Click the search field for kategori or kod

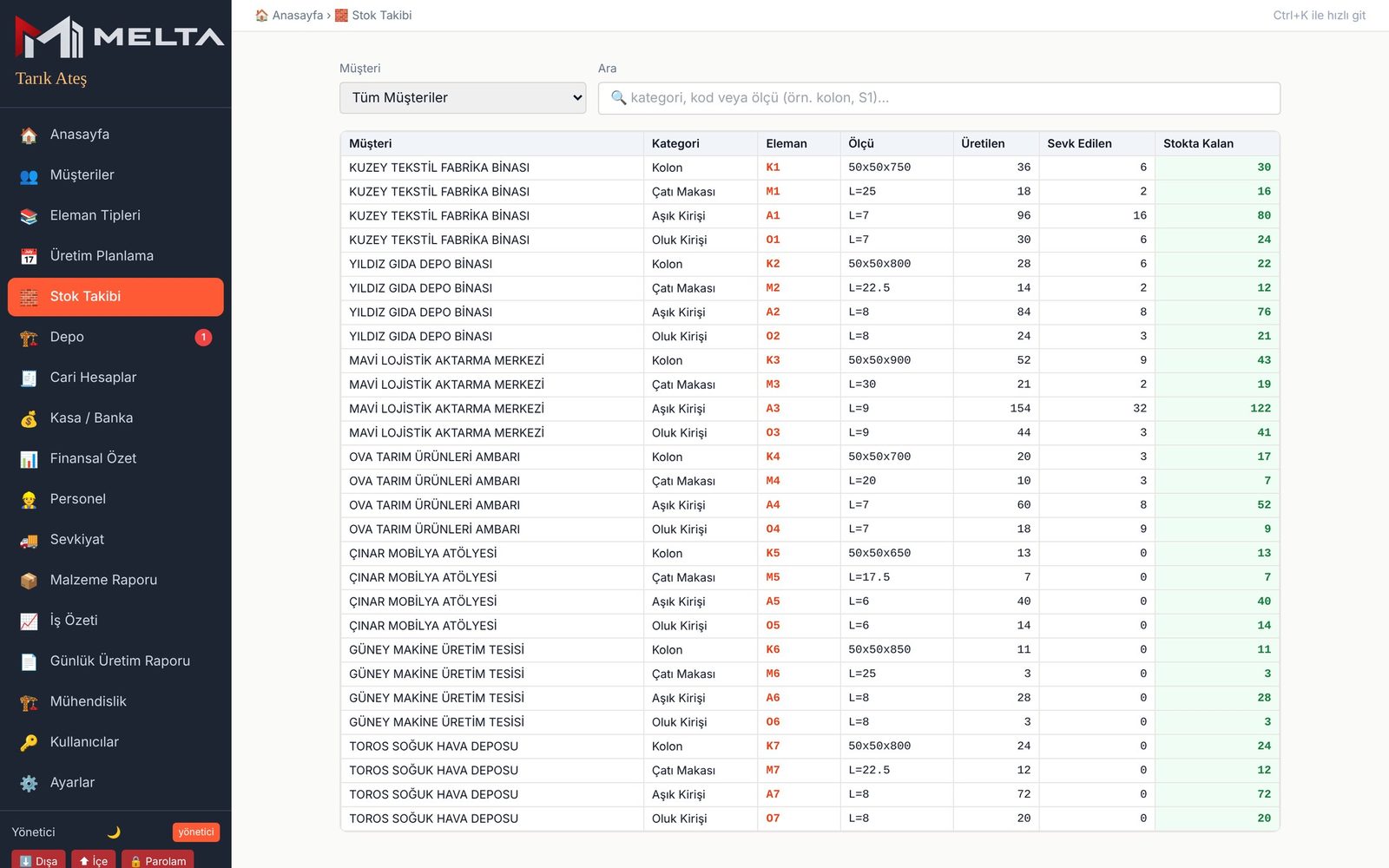coord(938,98)
